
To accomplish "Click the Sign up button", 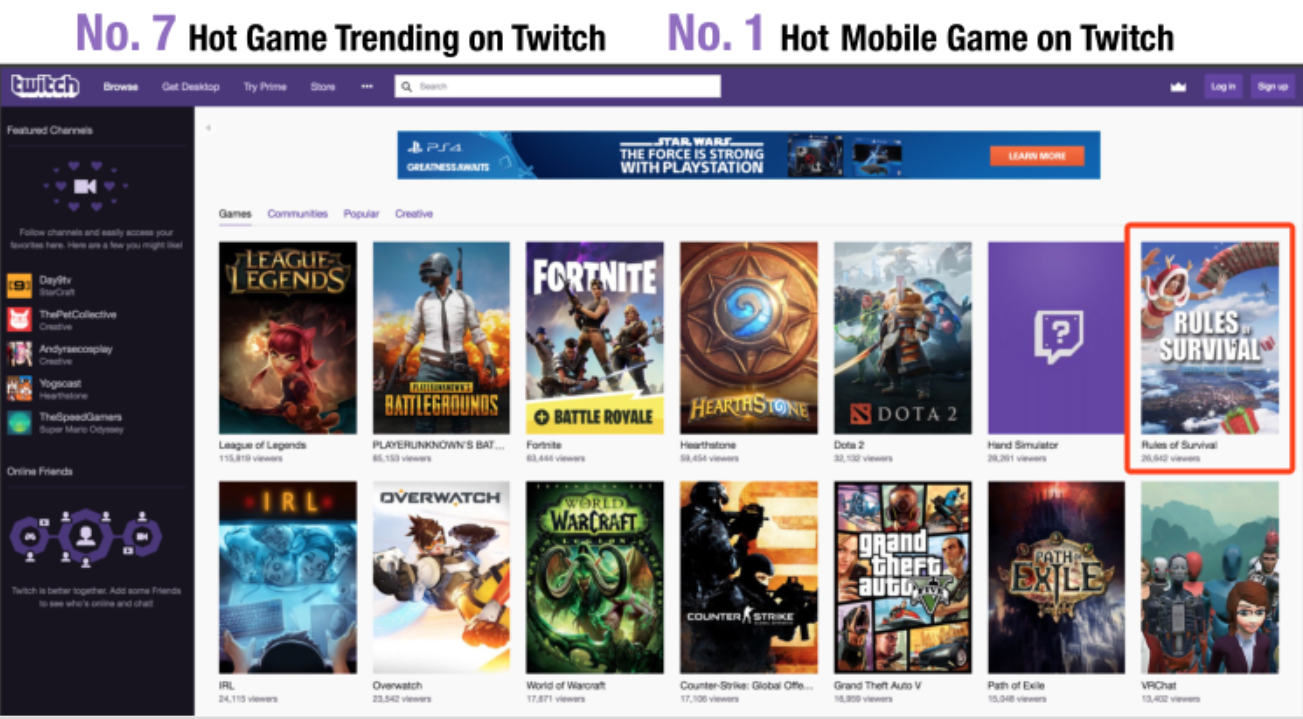I will point(1272,87).
